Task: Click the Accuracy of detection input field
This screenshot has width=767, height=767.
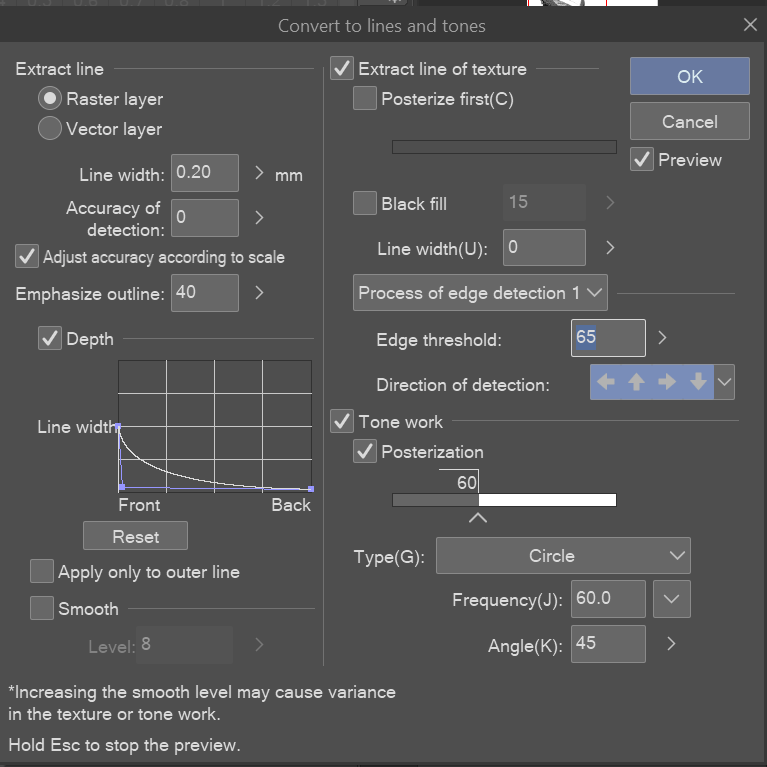Action: click(204, 217)
